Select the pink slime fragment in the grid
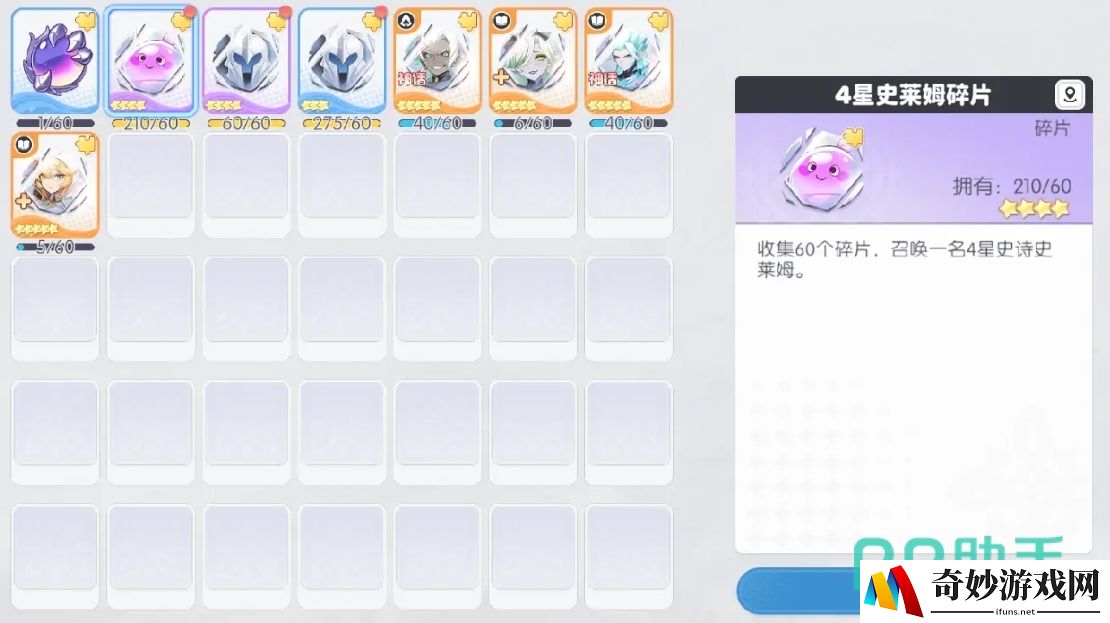Viewport: 1110px width, 623px height. point(150,61)
